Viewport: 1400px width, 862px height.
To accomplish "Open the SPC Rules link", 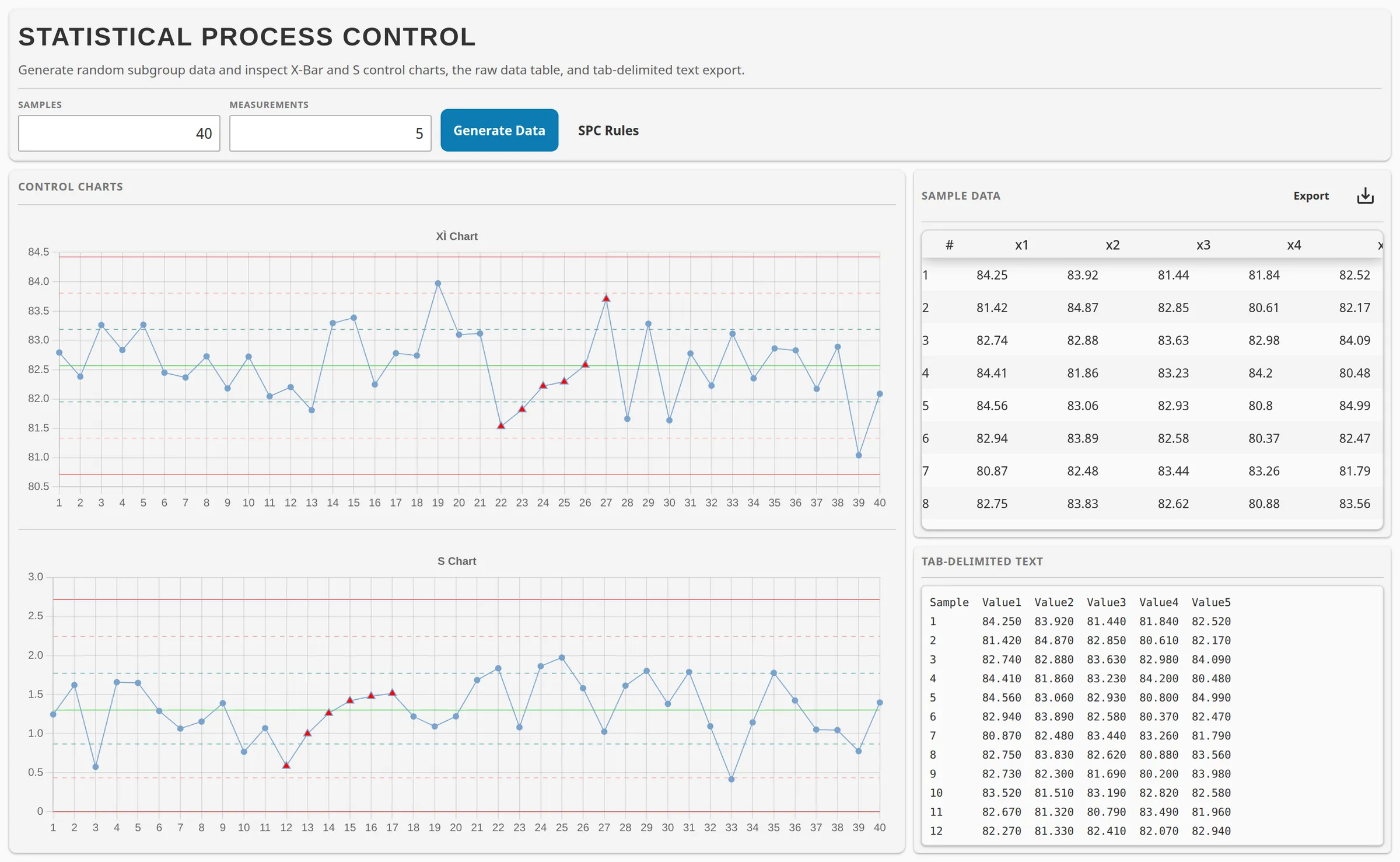I will click(608, 131).
